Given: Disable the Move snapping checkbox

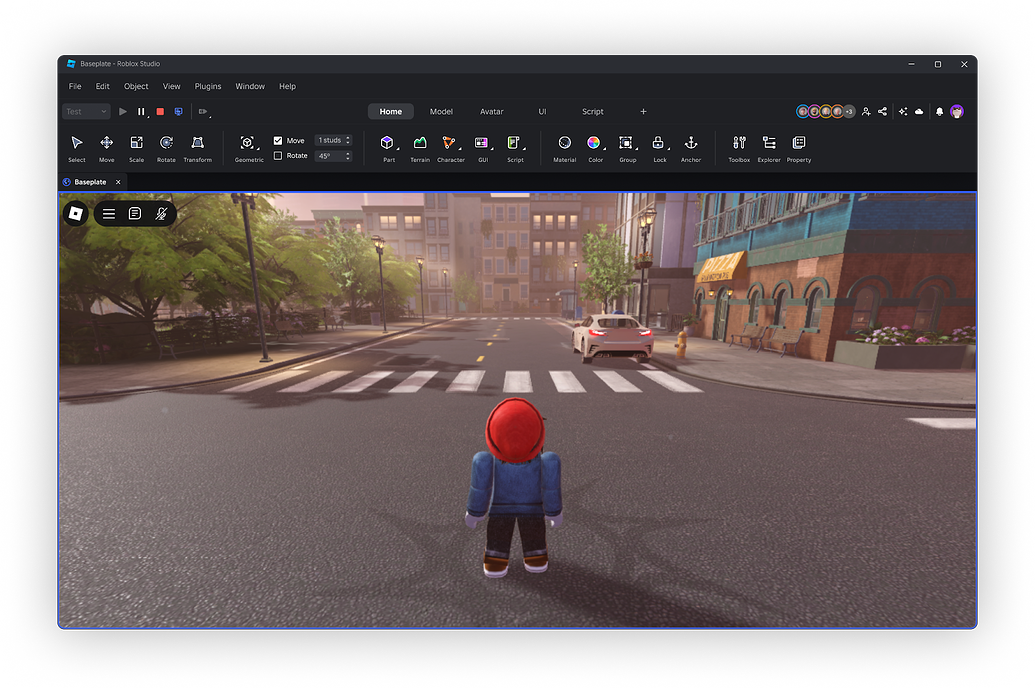Looking at the screenshot, I should click(x=277, y=140).
